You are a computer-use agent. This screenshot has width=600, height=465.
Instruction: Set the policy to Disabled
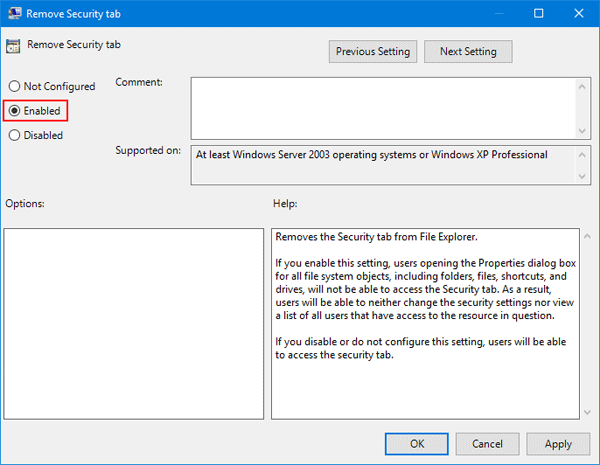pyautogui.click(x=15, y=135)
